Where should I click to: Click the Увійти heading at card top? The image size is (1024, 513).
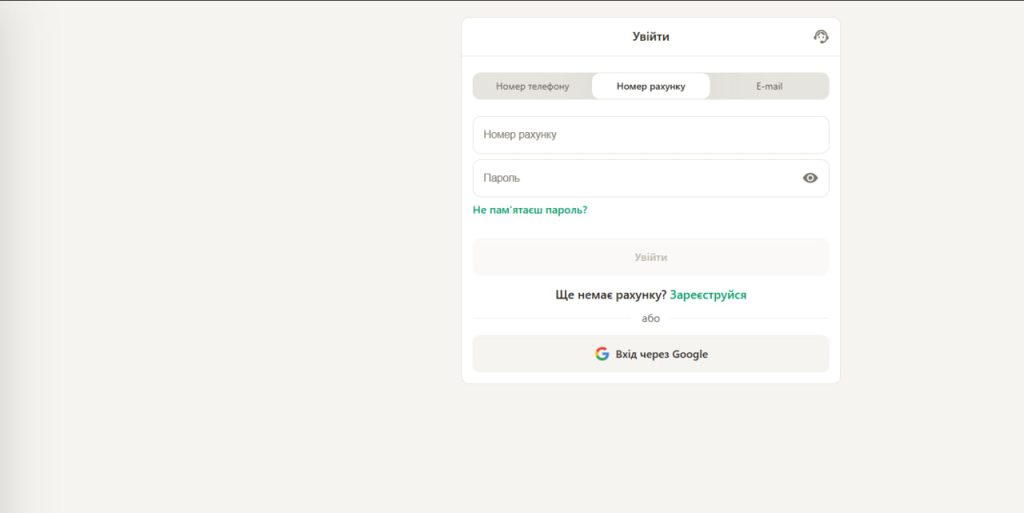pyautogui.click(x=651, y=37)
